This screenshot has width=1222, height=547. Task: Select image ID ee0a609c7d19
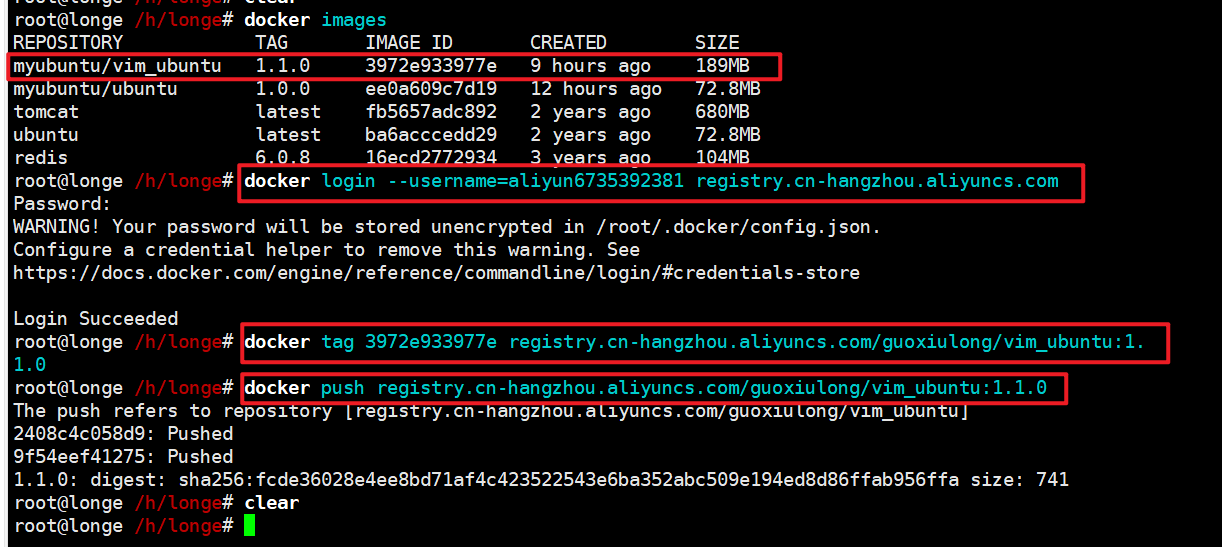pos(431,89)
